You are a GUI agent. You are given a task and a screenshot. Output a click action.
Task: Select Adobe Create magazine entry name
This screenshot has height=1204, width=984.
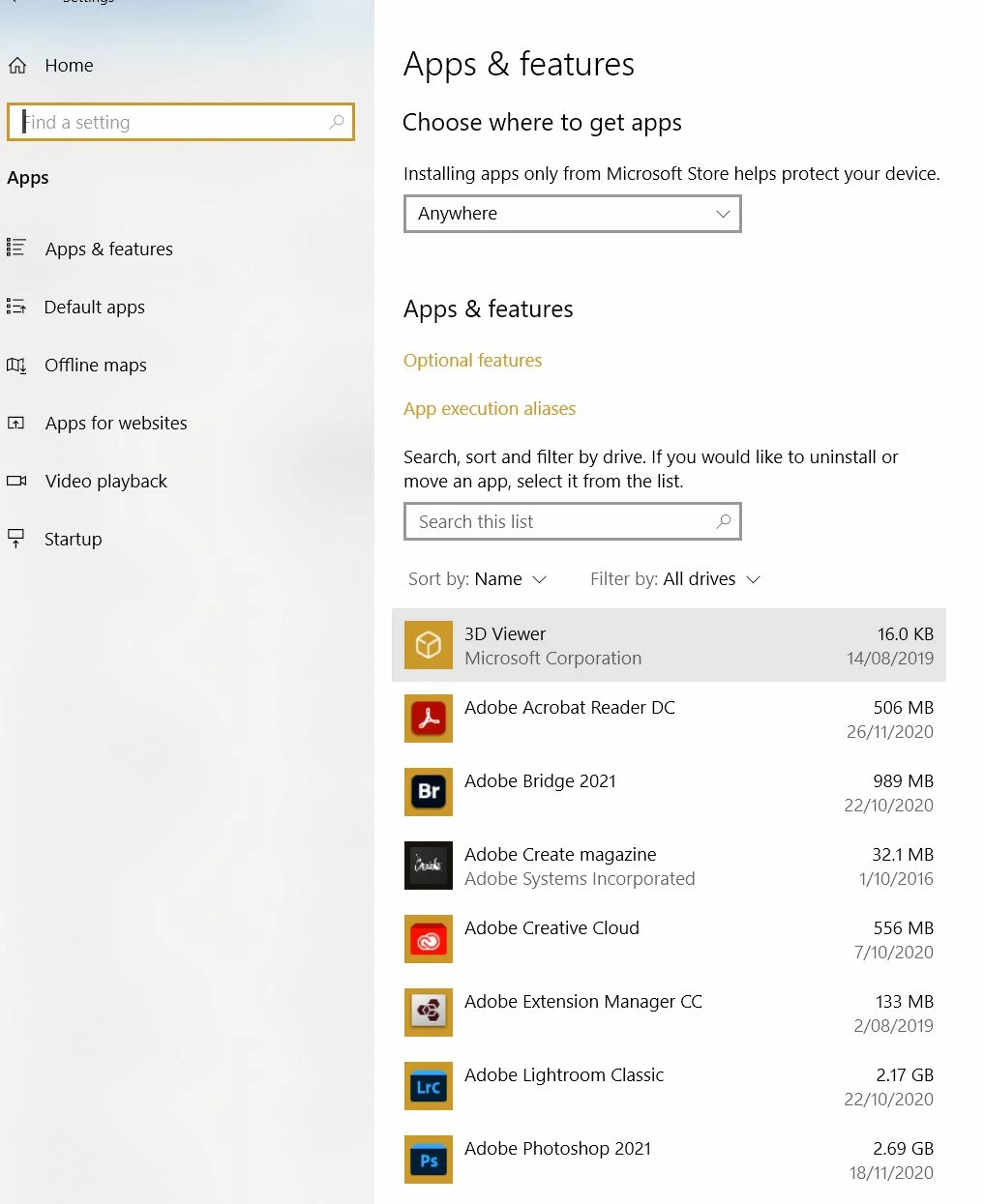(x=560, y=854)
